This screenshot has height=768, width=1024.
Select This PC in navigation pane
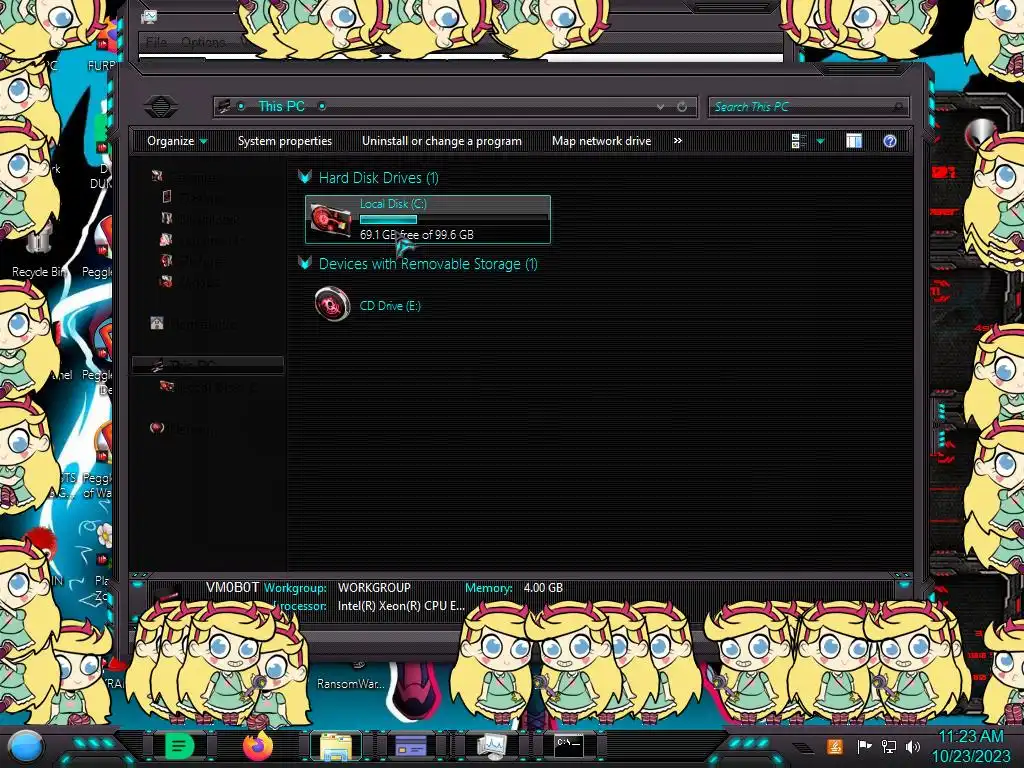pos(208,365)
